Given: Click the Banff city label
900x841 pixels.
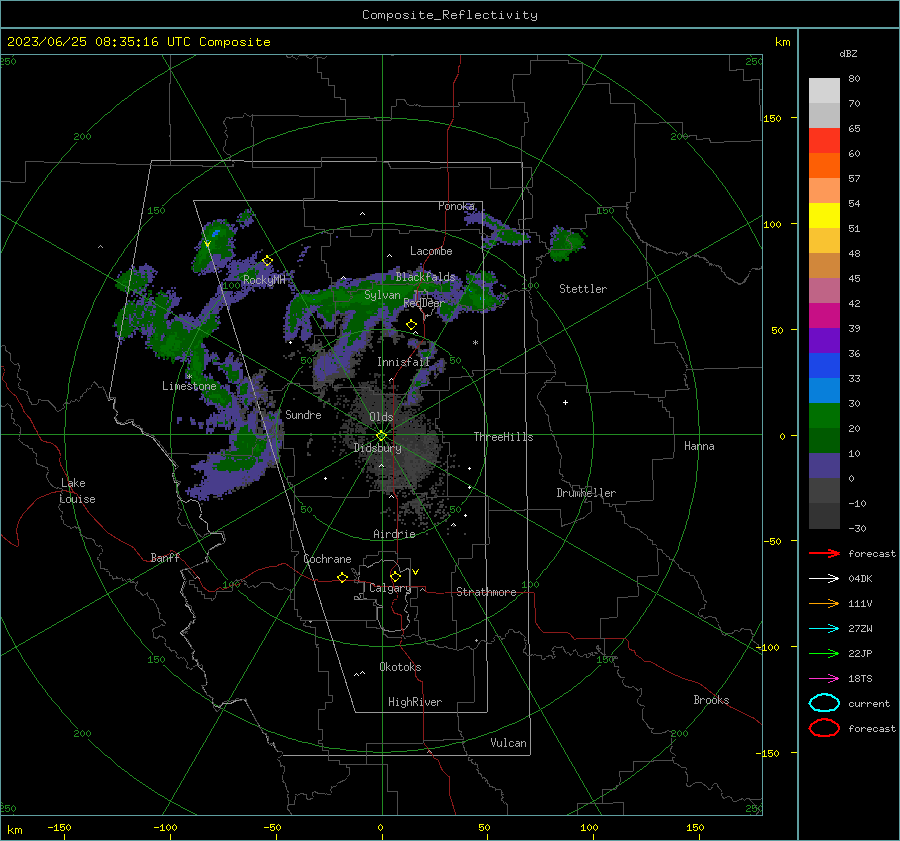Looking at the screenshot, I should tap(165, 557).
